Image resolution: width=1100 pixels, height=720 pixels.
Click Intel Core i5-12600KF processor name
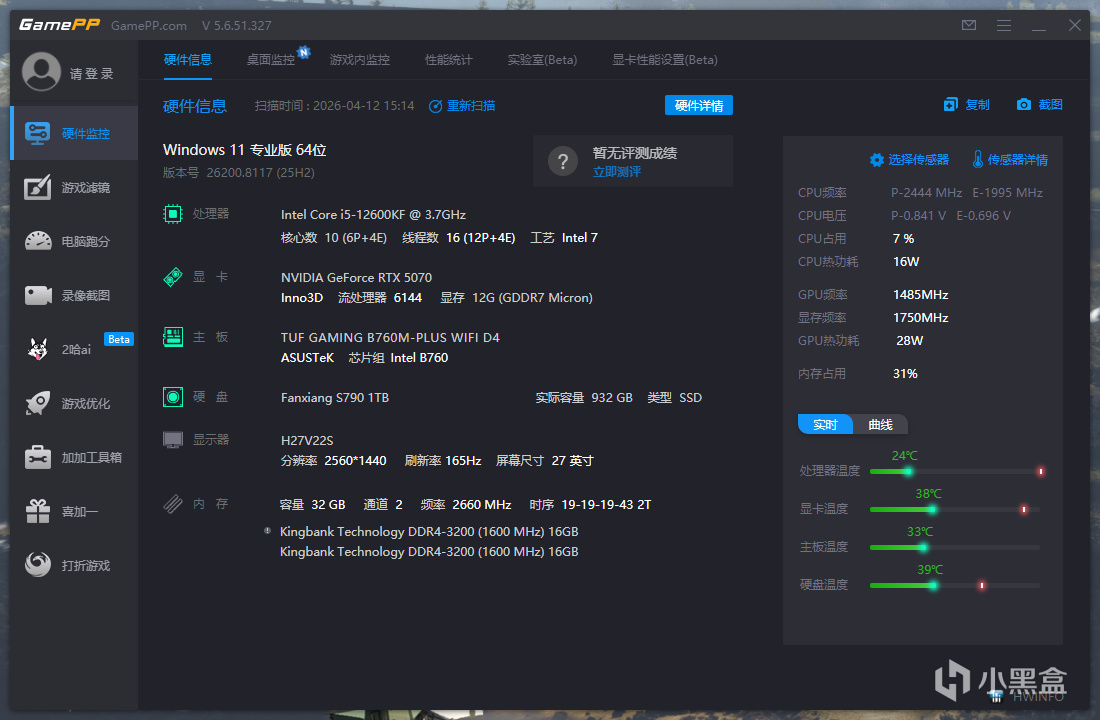coord(373,215)
